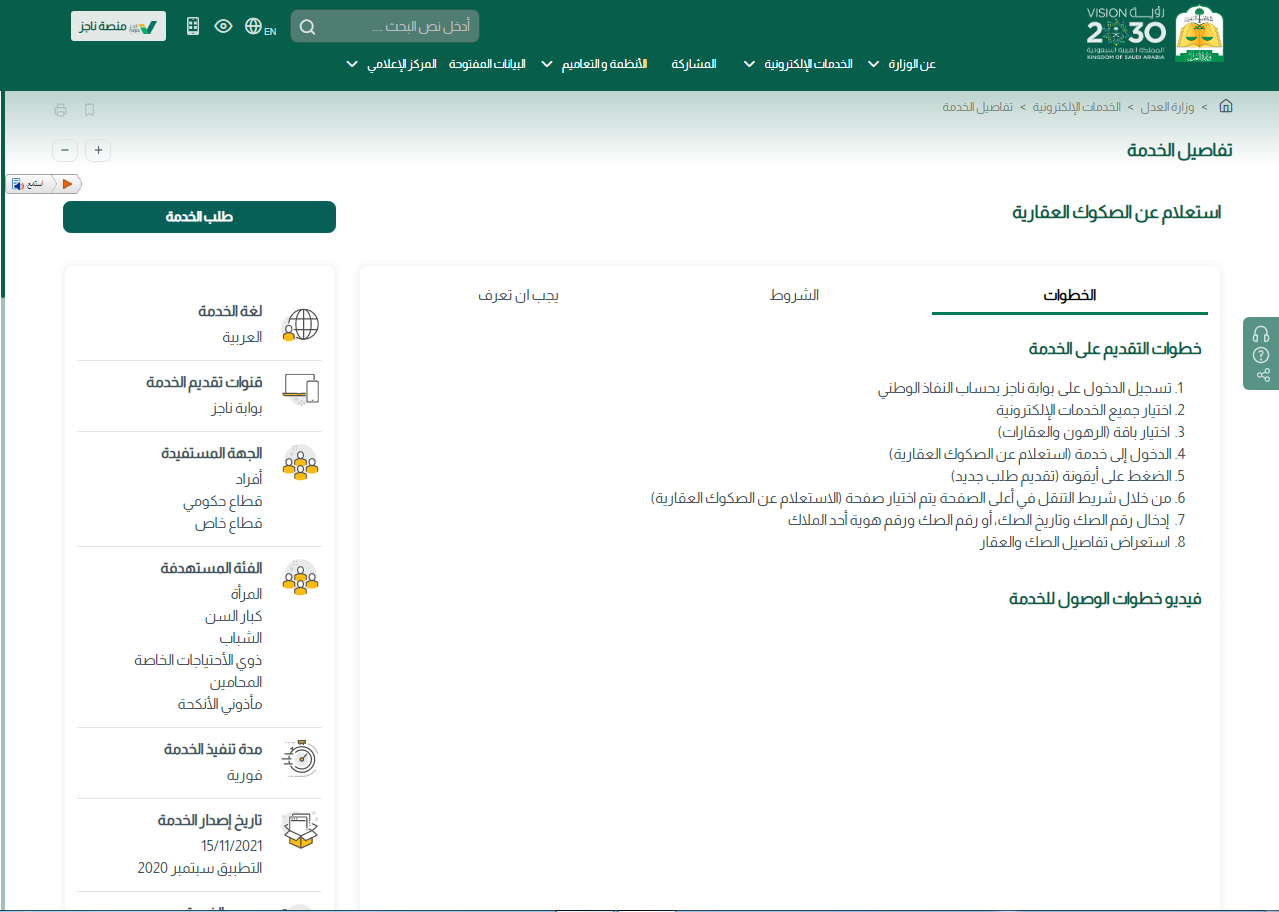Screen dimensions: 1279x912
Task: Click the المحامين target group entry
Action: (x=236, y=682)
